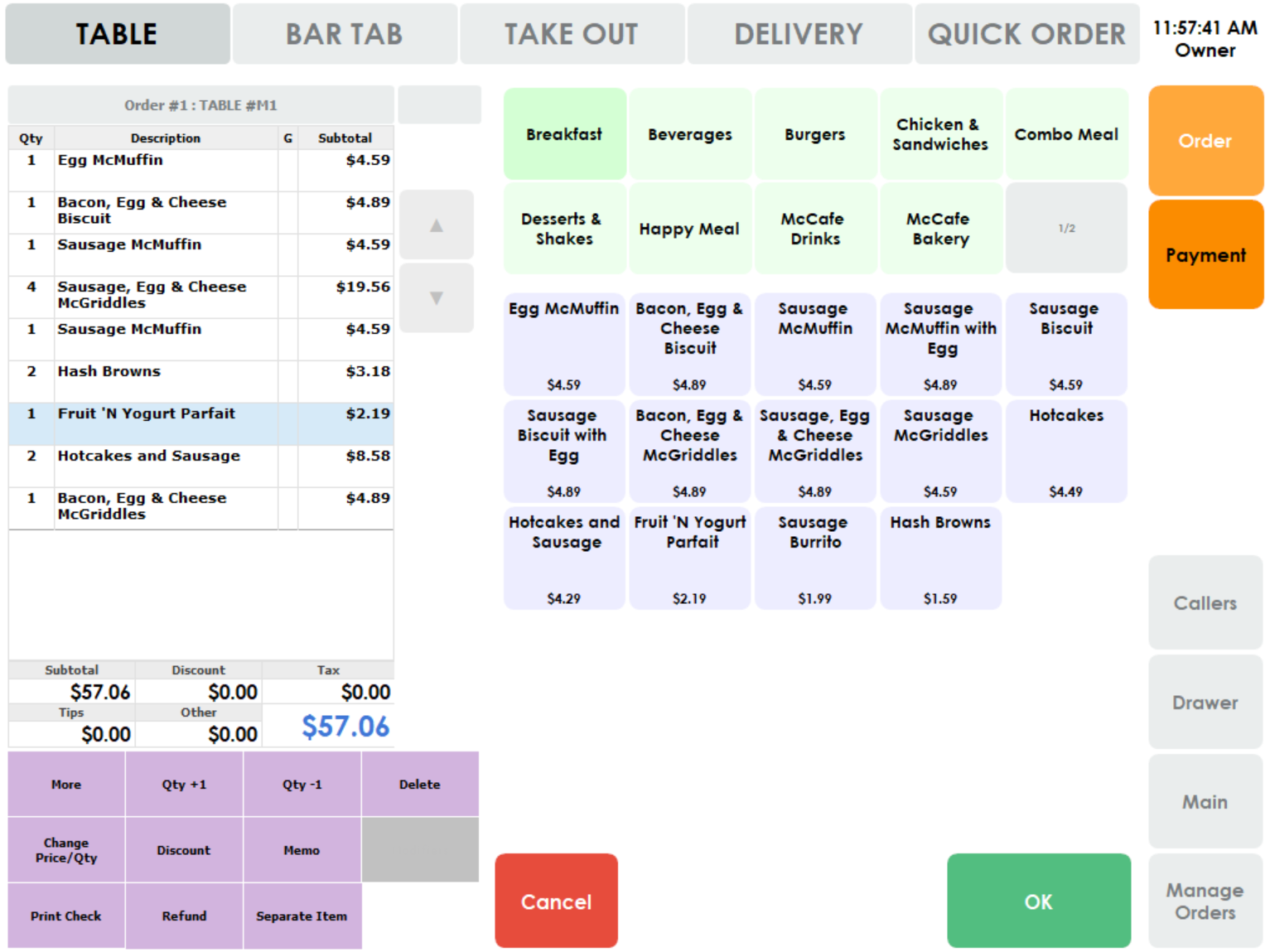Click the Order #1 : TABLE #M1 header
The image size is (1270, 952).
201,105
